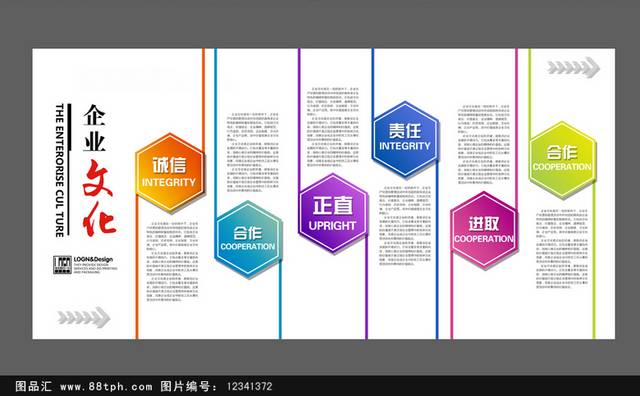
Task: Open the www.88tph.com link
Action: 106,386
